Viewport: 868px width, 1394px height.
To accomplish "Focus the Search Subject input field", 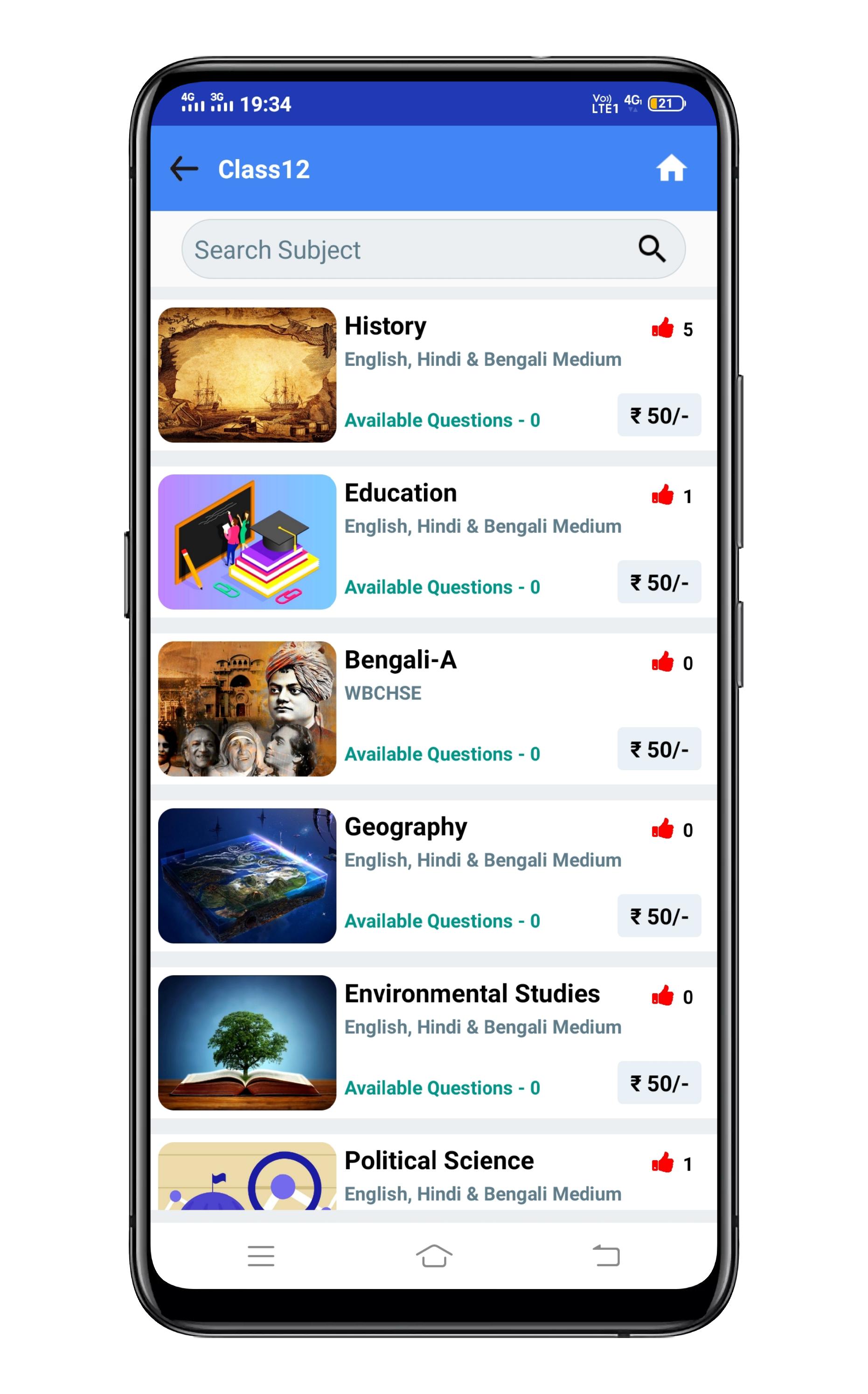I will coord(433,249).
